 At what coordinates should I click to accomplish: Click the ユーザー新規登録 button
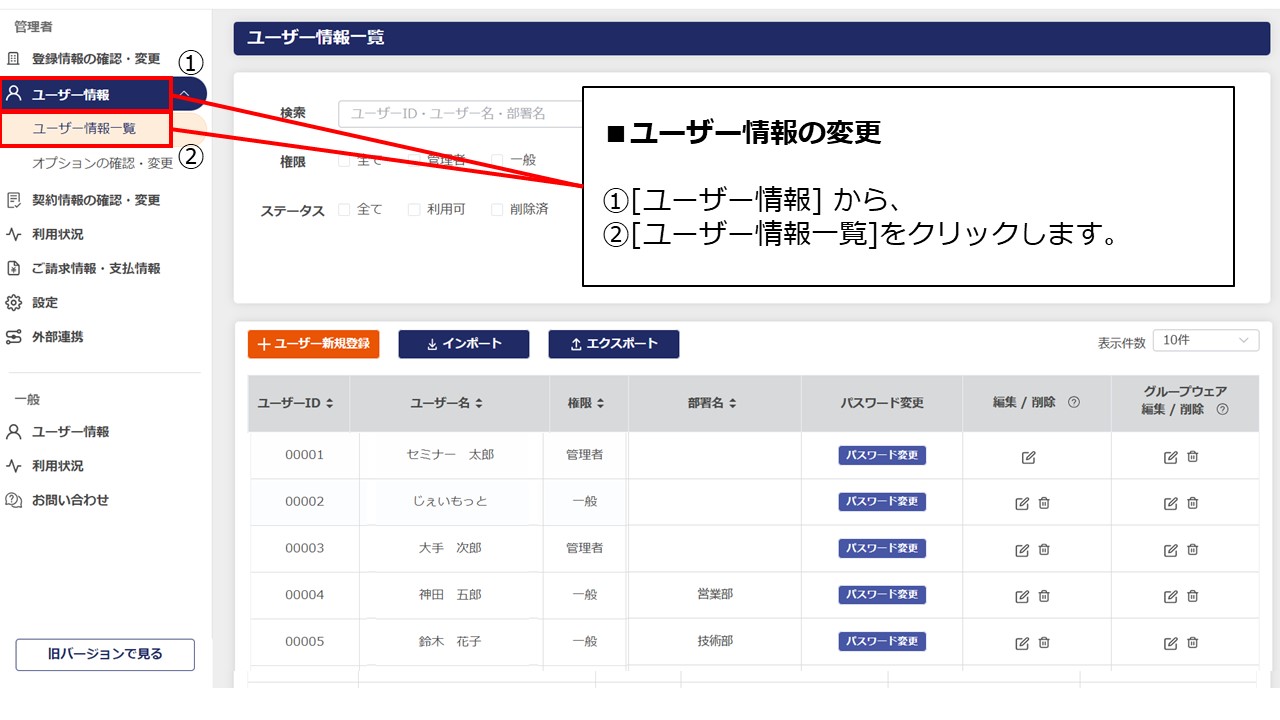point(313,344)
